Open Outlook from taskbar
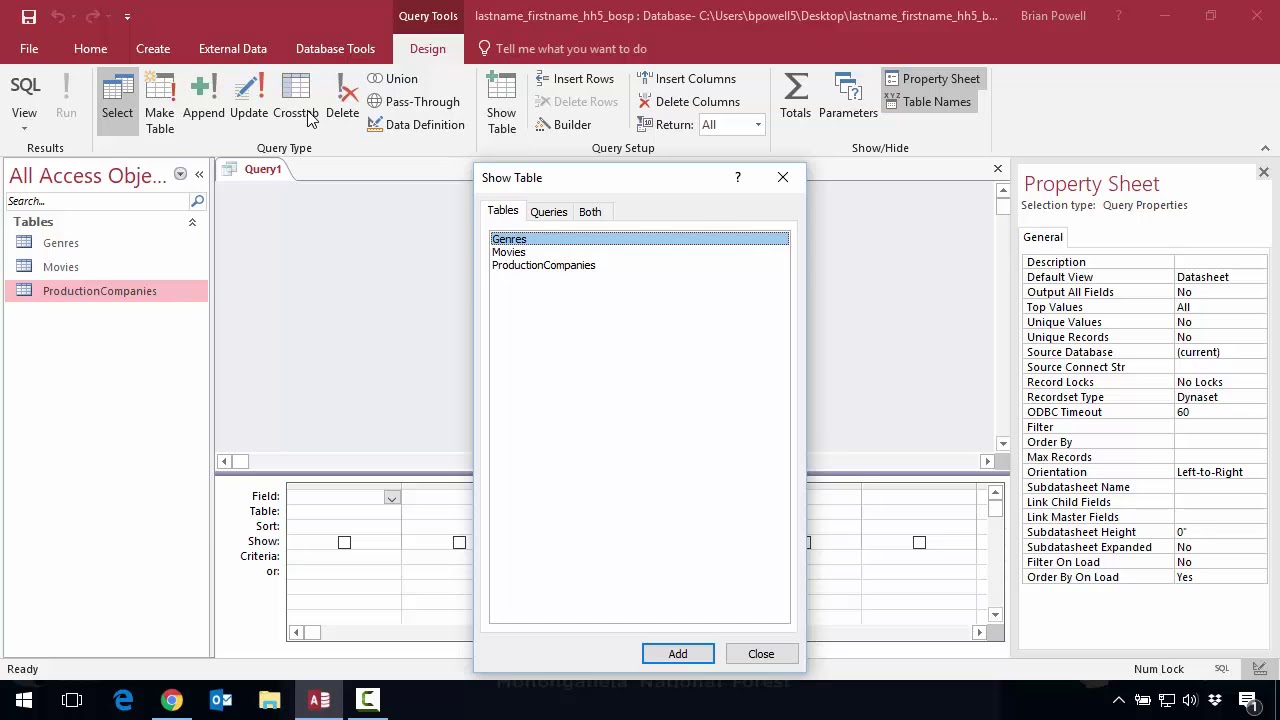Image resolution: width=1280 pixels, height=720 pixels. coord(221,700)
